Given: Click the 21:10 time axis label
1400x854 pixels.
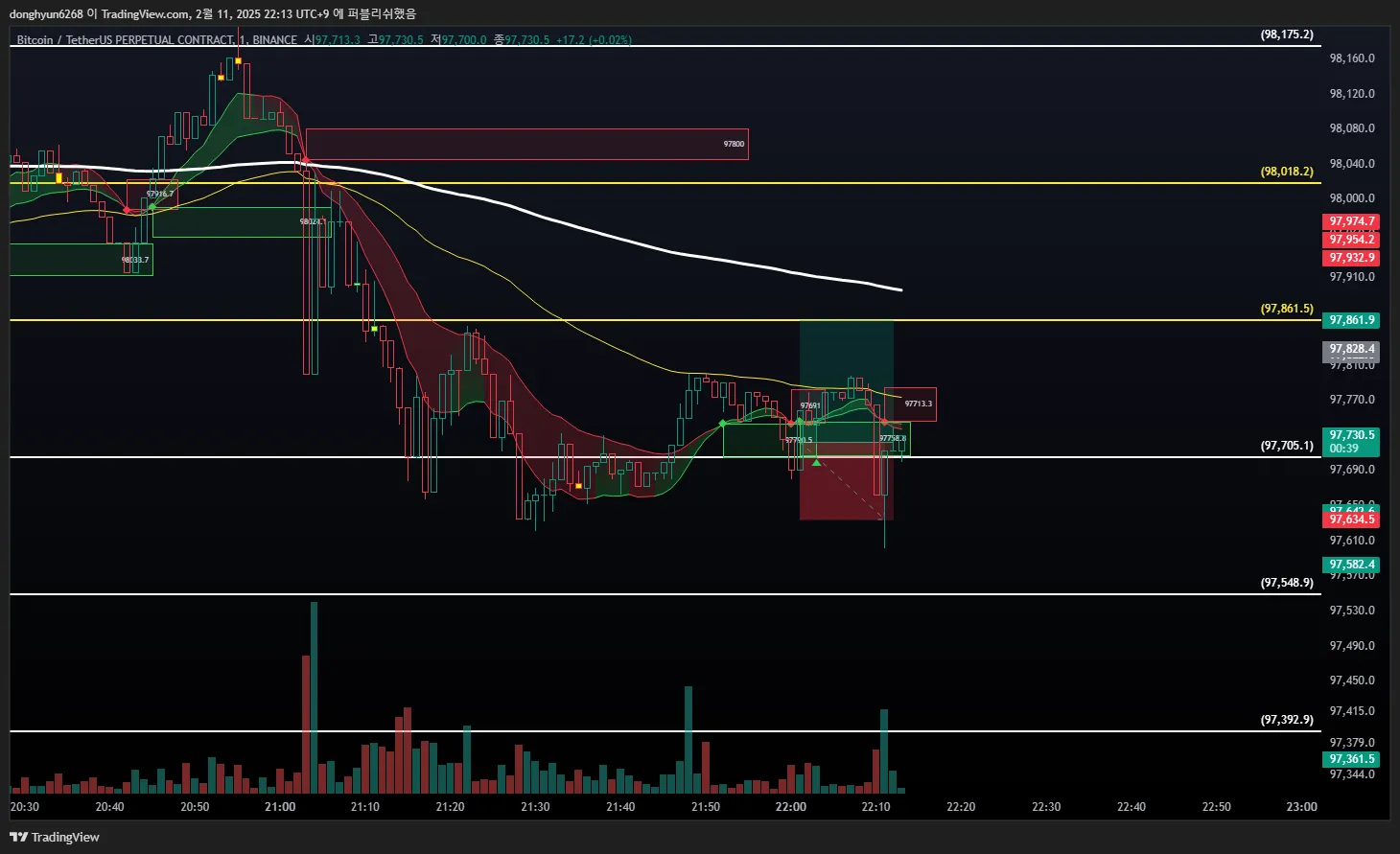Looking at the screenshot, I should [x=365, y=807].
